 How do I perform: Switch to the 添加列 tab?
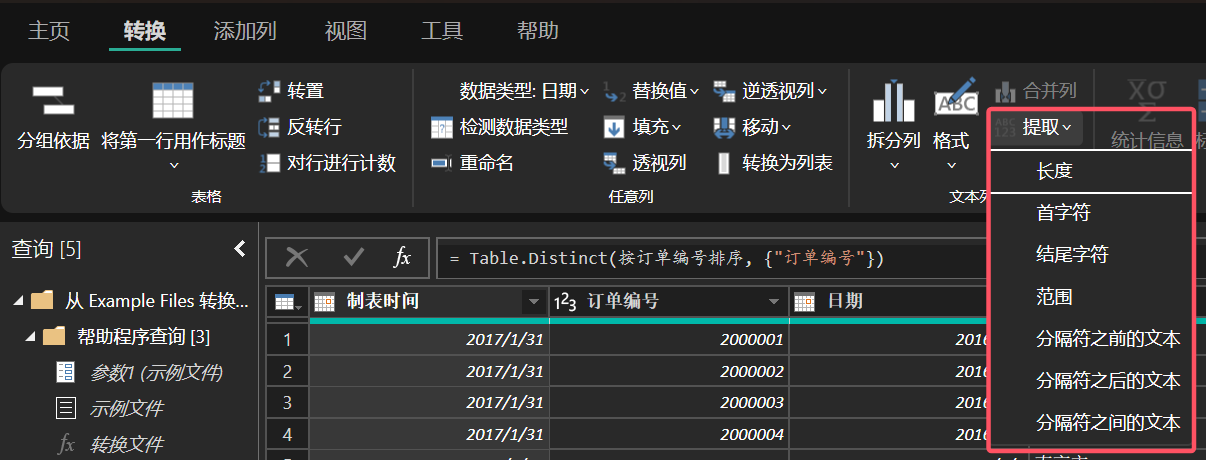pos(245,30)
